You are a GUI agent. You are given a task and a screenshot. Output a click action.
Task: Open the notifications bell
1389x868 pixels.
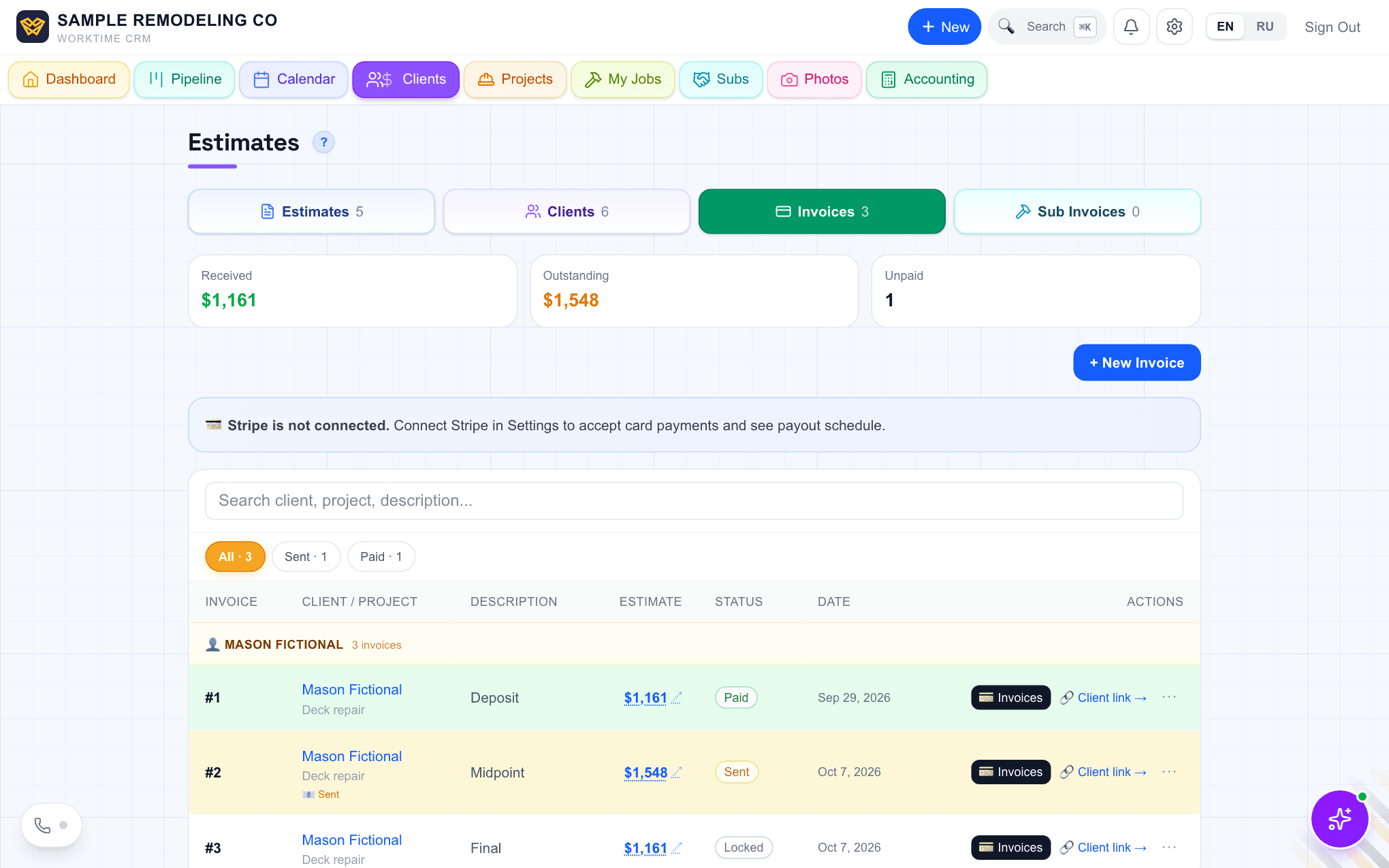[x=1131, y=27]
